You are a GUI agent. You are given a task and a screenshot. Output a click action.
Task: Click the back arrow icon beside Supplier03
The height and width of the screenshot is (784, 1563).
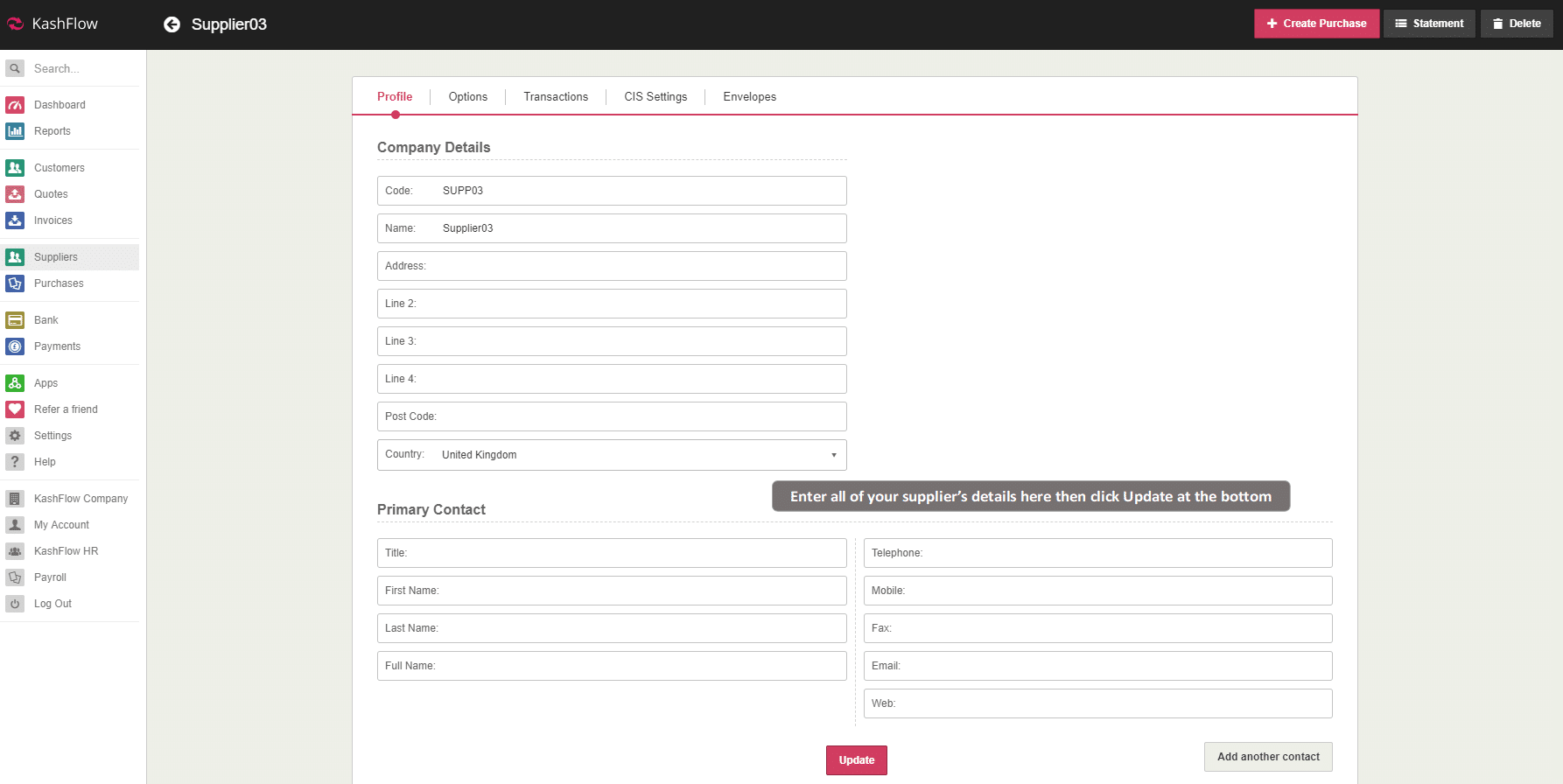click(x=172, y=24)
